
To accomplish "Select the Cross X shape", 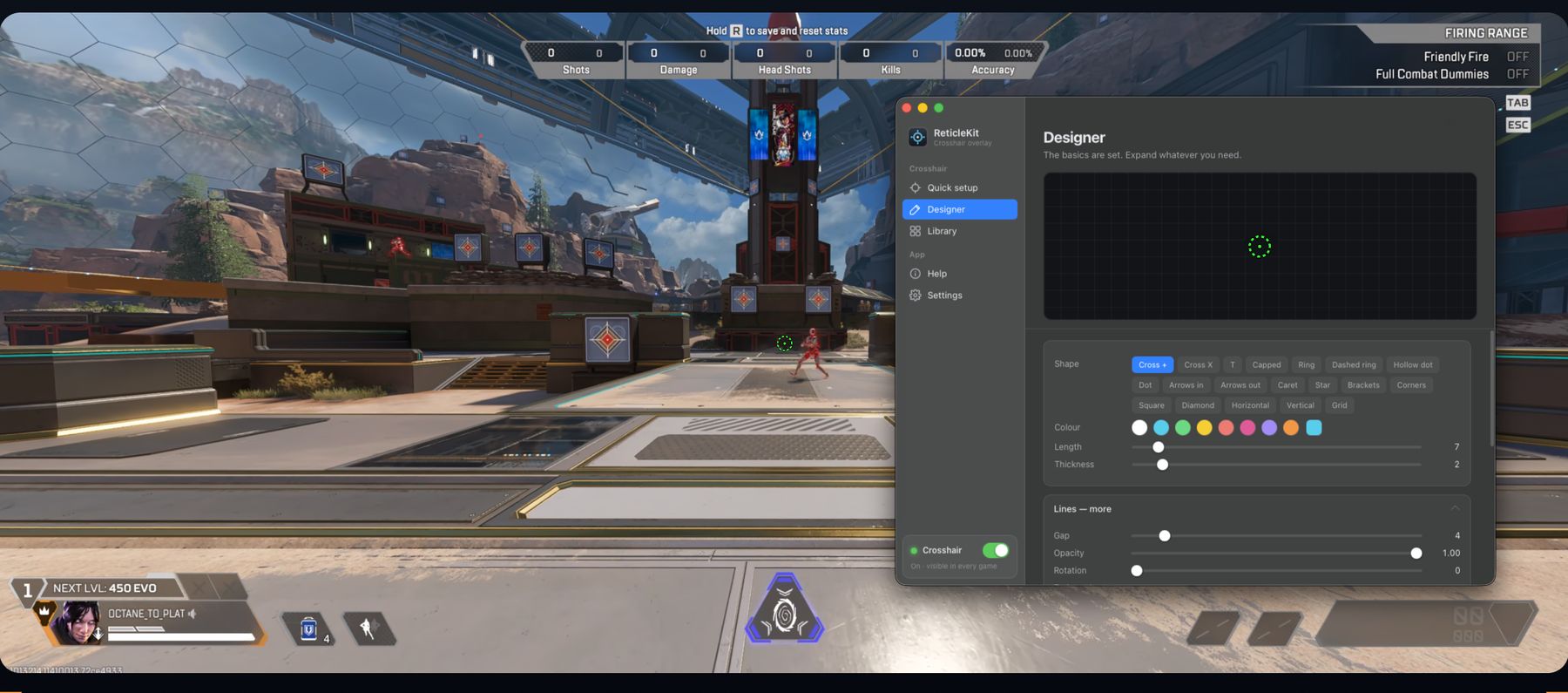I will coord(1198,365).
